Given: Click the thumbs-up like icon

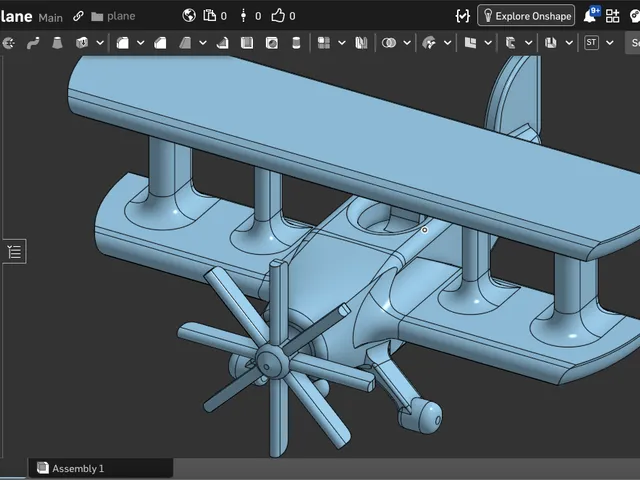Looking at the screenshot, I should coord(278,16).
